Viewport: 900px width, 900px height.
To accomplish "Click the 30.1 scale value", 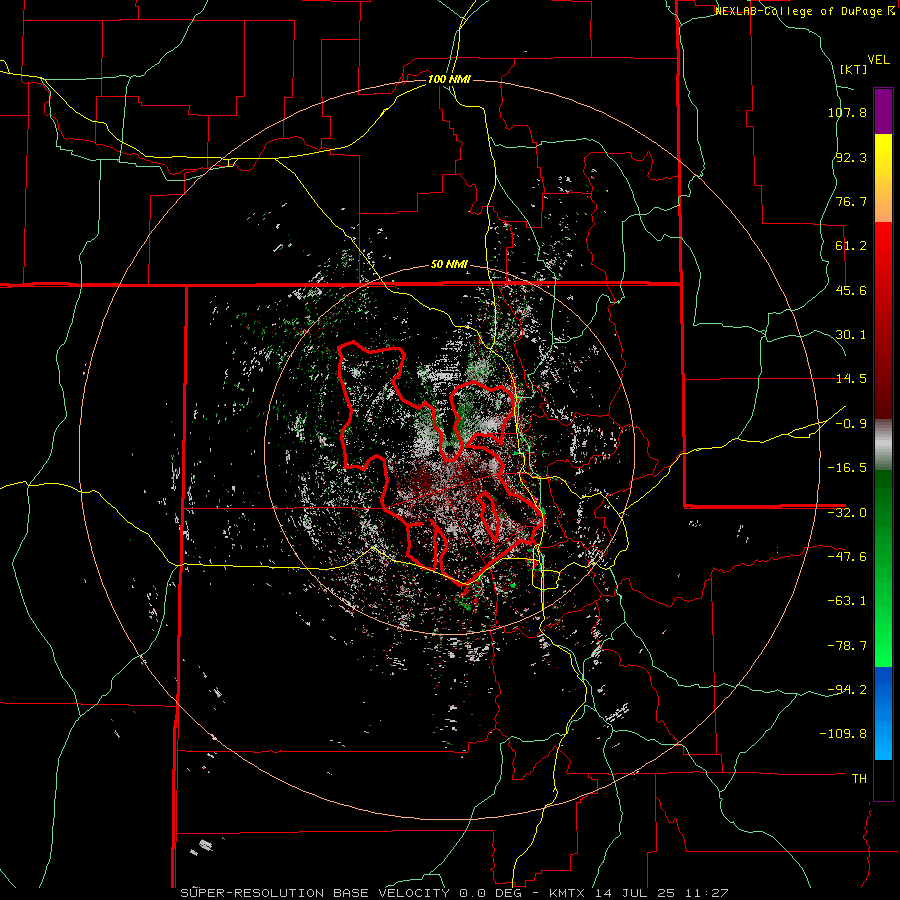I will pos(851,335).
